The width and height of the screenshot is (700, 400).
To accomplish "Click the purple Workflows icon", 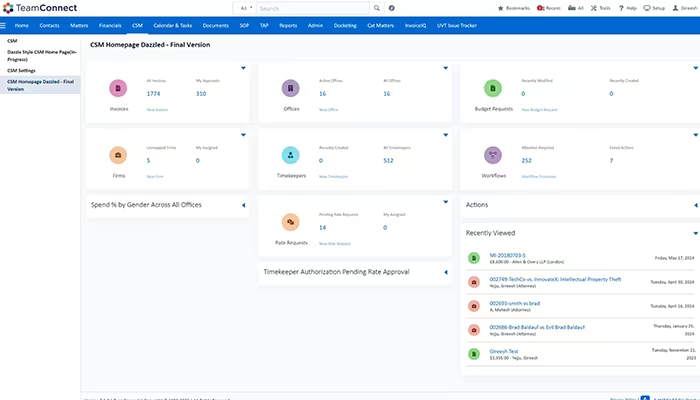I will pyautogui.click(x=493, y=155).
